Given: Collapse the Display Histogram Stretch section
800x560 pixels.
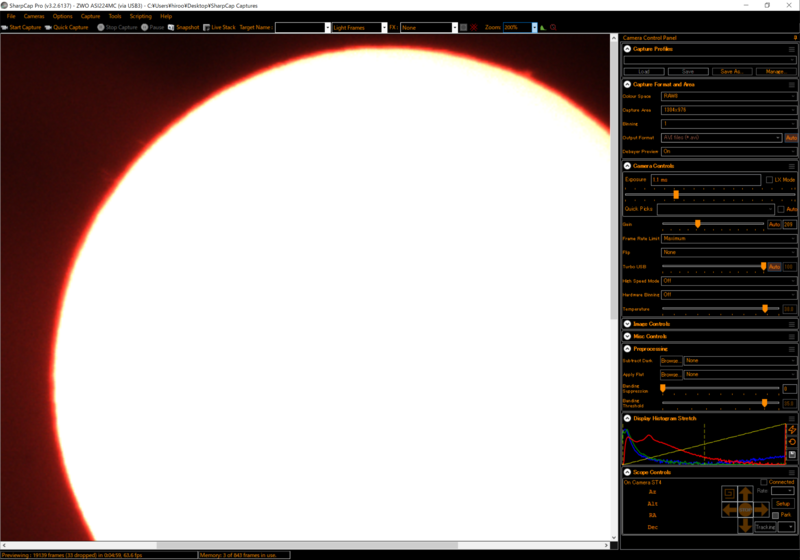Looking at the screenshot, I should coord(628,418).
